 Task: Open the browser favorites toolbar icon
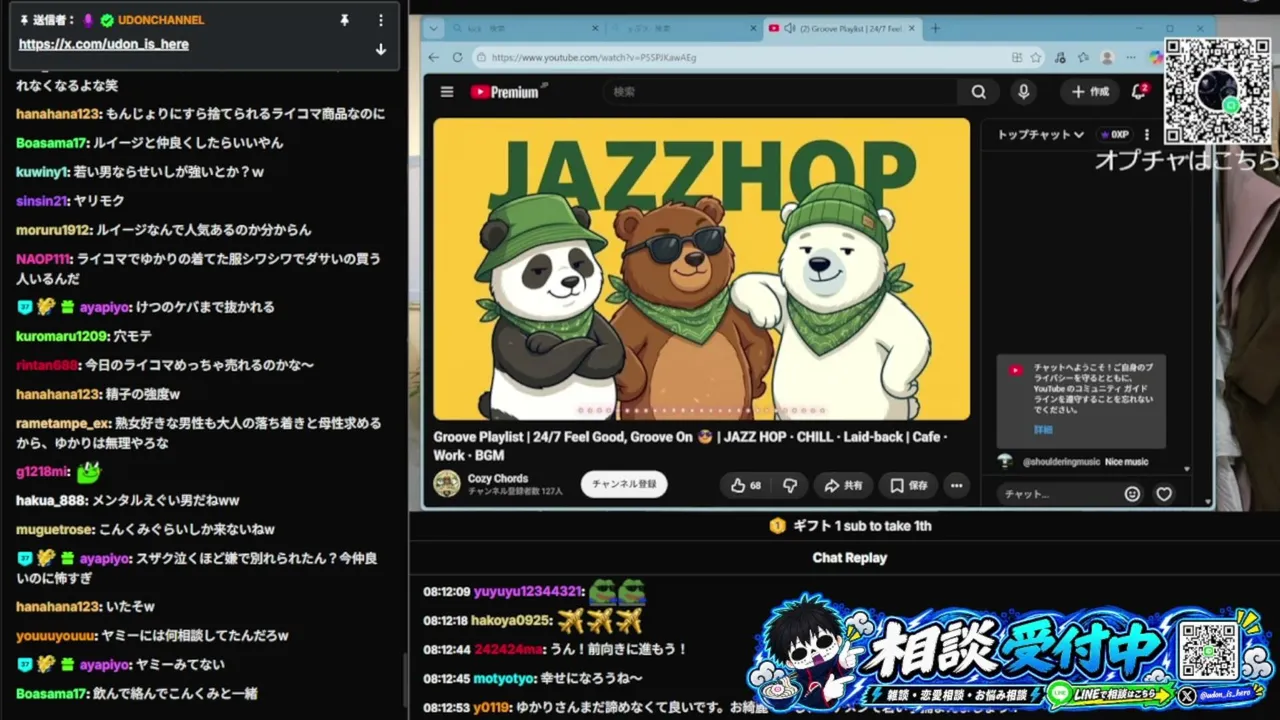click(1083, 58)
